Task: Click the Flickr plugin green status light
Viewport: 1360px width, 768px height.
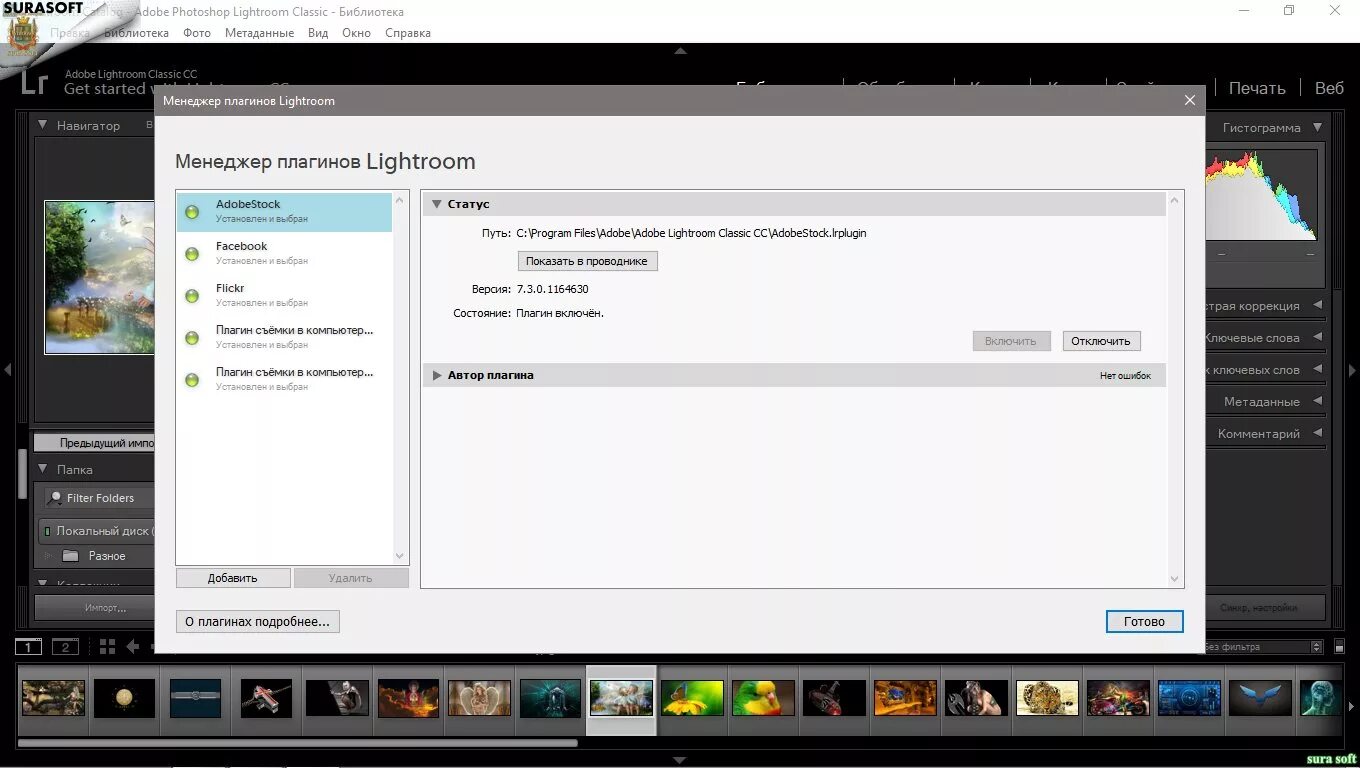Action: pyautogui.click(x=192, y=296)
